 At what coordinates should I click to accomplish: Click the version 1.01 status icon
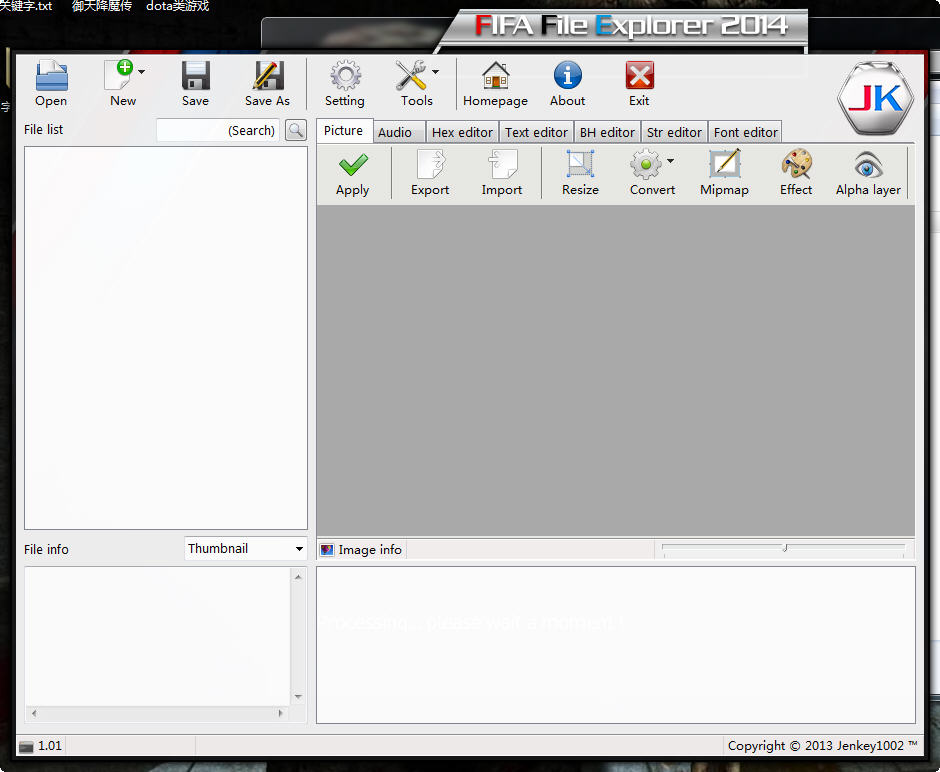(26, 746)
